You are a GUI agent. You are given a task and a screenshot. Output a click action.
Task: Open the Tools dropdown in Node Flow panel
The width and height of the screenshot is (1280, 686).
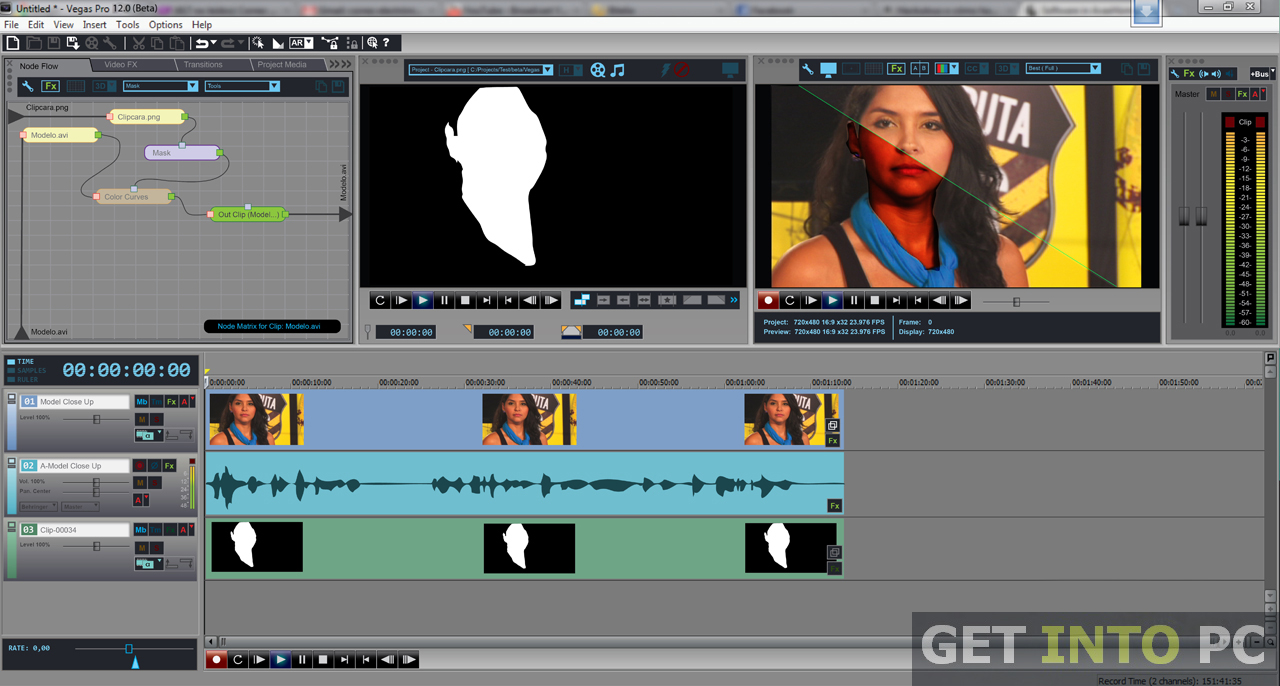(242, 86)
